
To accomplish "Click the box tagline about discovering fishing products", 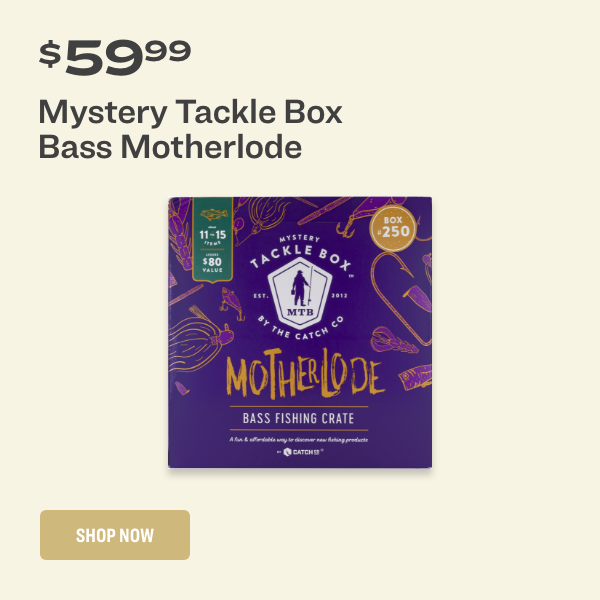I will pyautogui.click(x=299, y=440).
